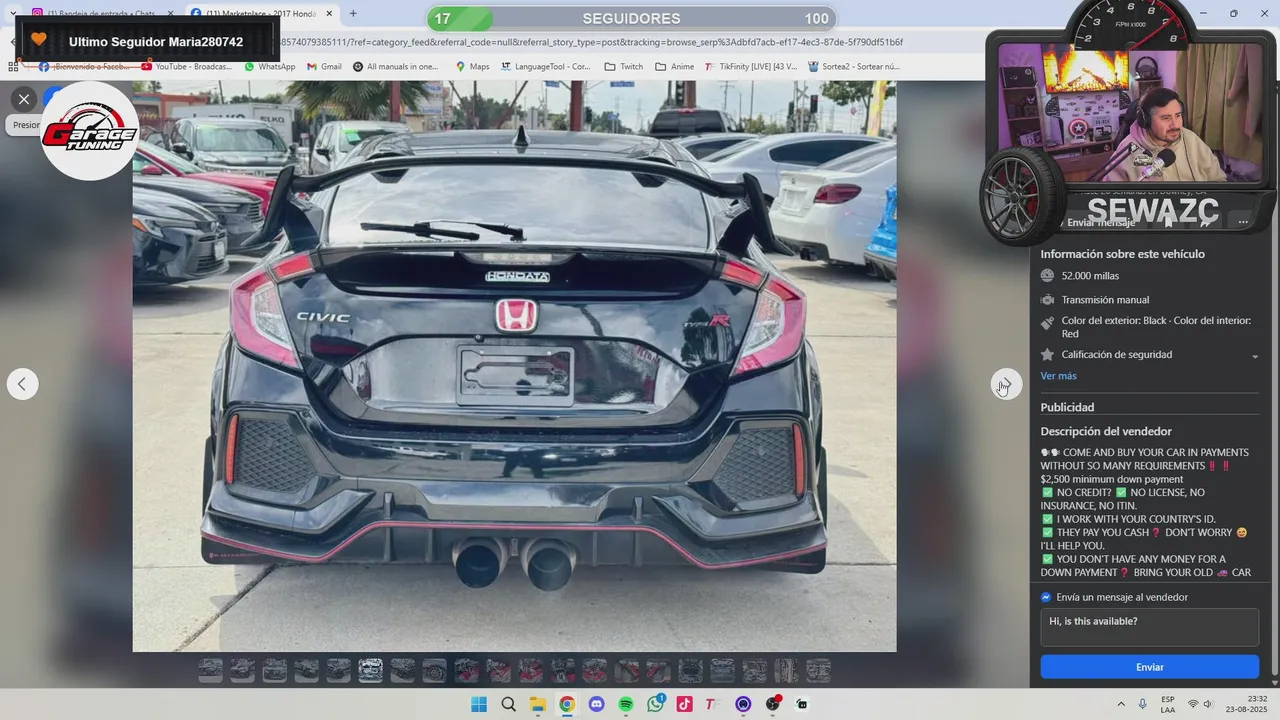Expand Calificación de seguridad details

pyautogui.click(x=1255, y=356)
